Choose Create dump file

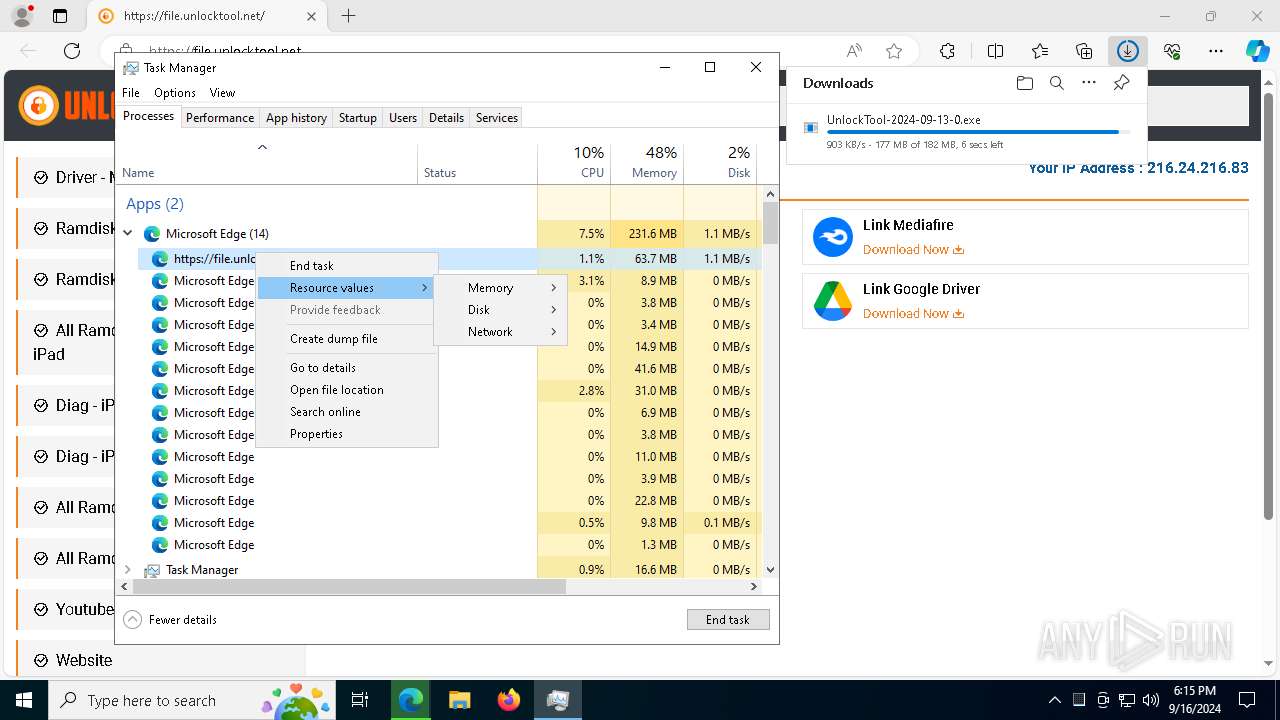347,339
